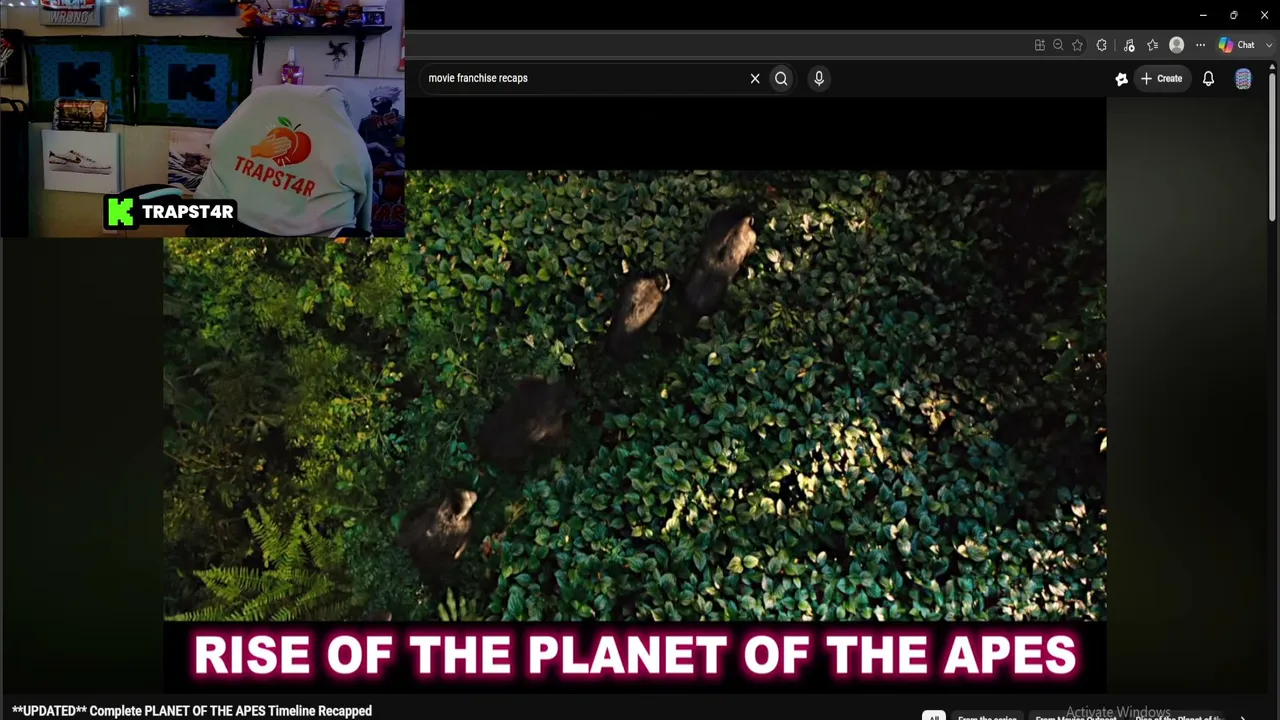The height and width of the screenshot is (720, 1280).
Task: Show more filter chips with right arrow
Action: 1243,716
